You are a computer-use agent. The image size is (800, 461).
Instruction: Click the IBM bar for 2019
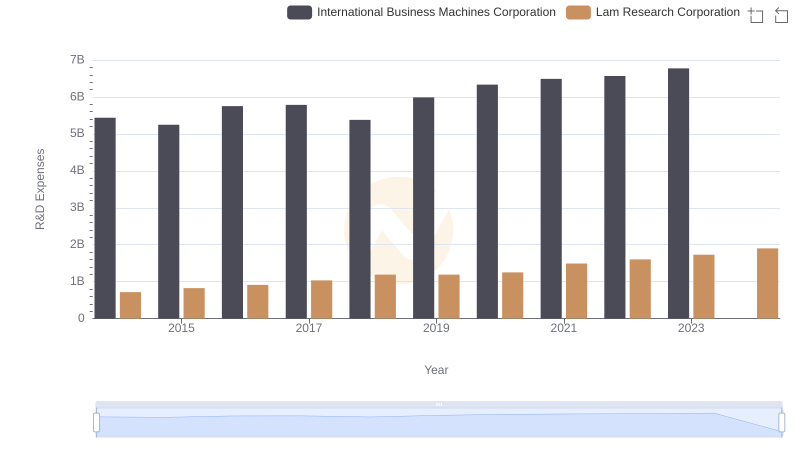423,208
